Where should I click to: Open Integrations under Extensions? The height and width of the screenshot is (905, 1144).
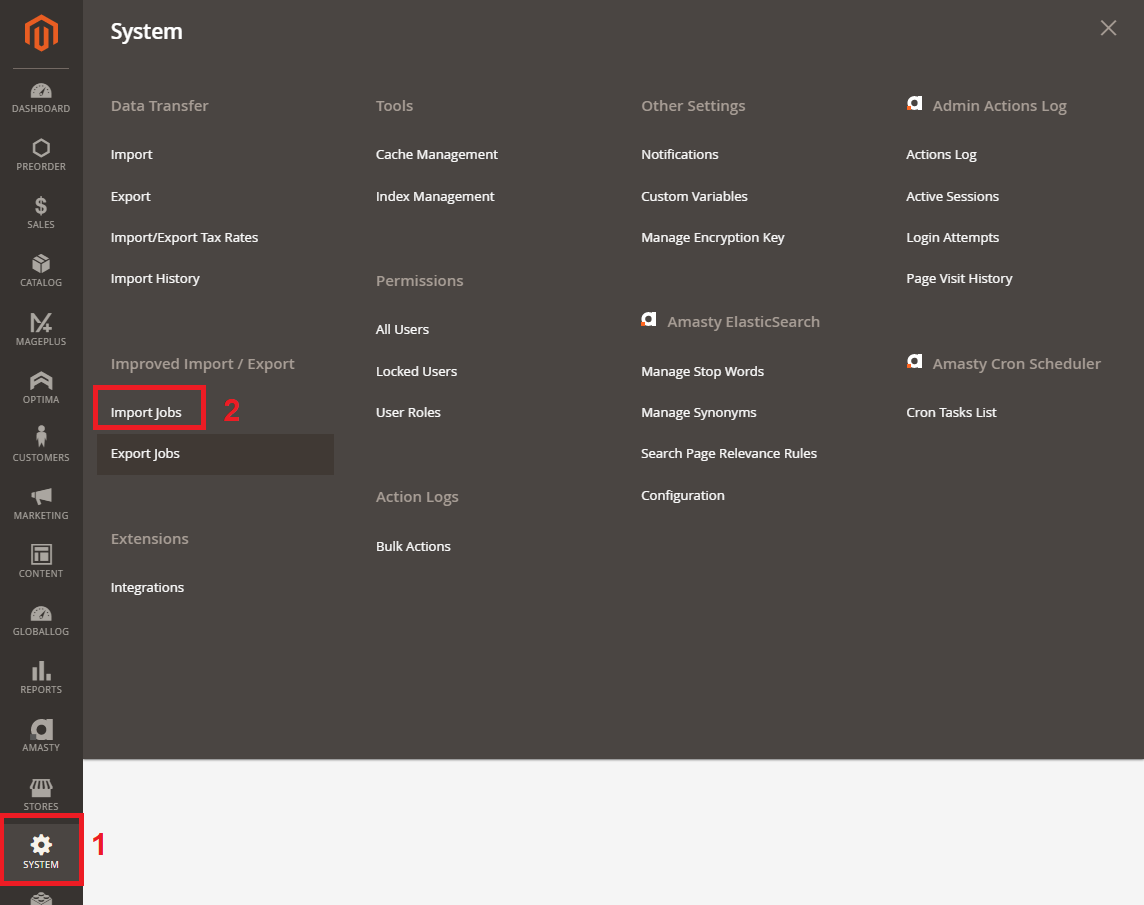[x=147, y=588]
